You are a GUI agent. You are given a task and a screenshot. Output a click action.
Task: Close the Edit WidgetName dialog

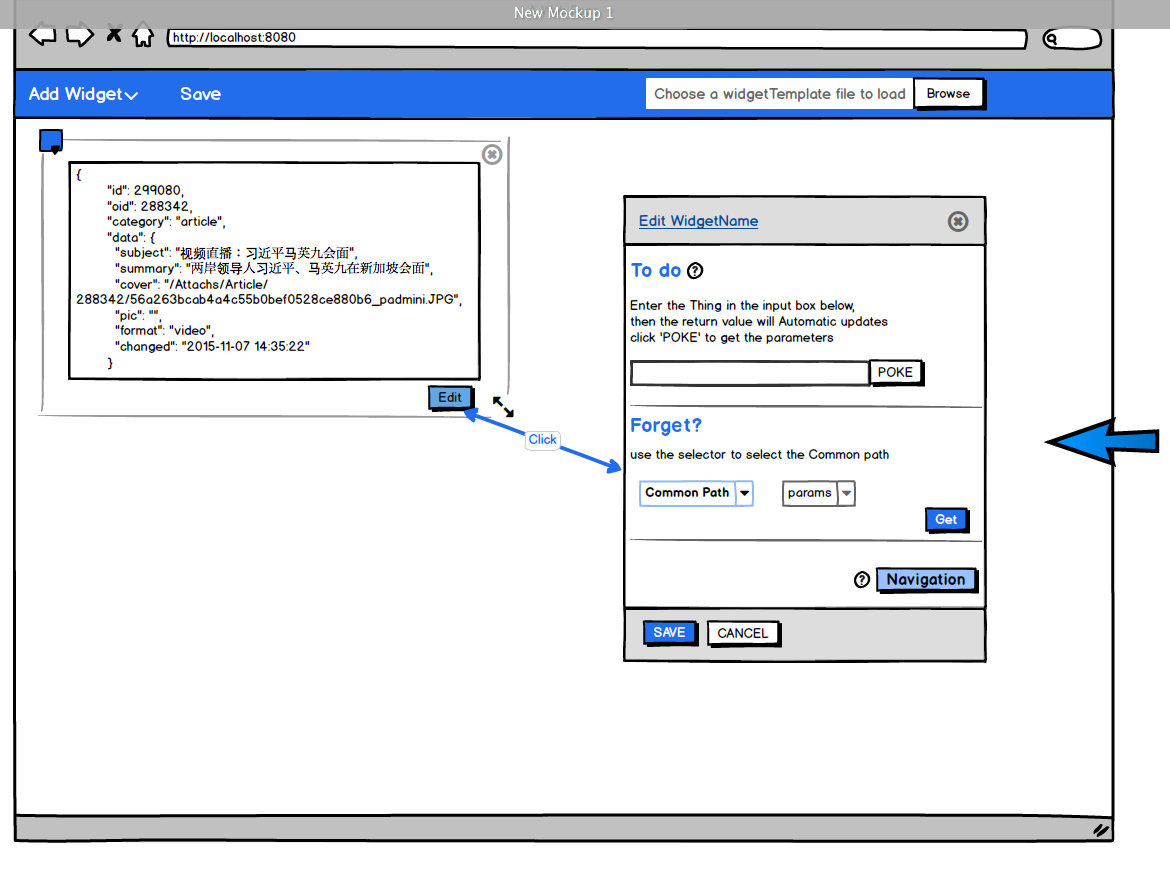pyautogui.click(x=957, y=221)
